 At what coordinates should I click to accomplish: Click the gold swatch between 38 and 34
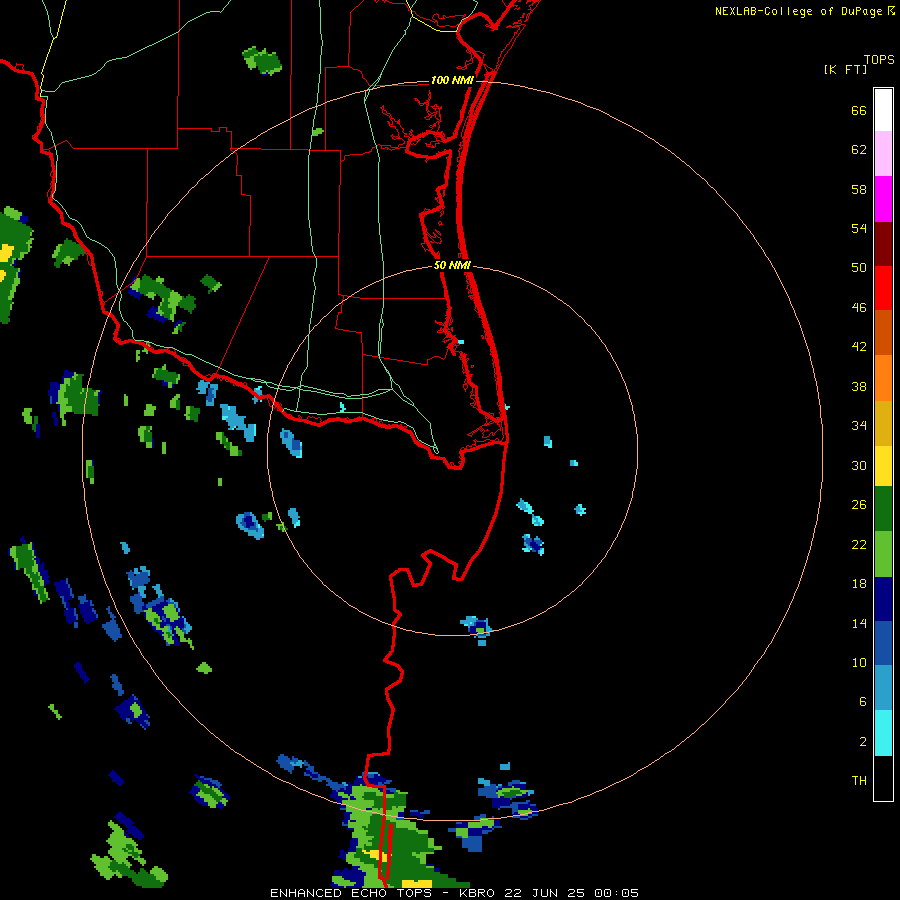(883, 423)
